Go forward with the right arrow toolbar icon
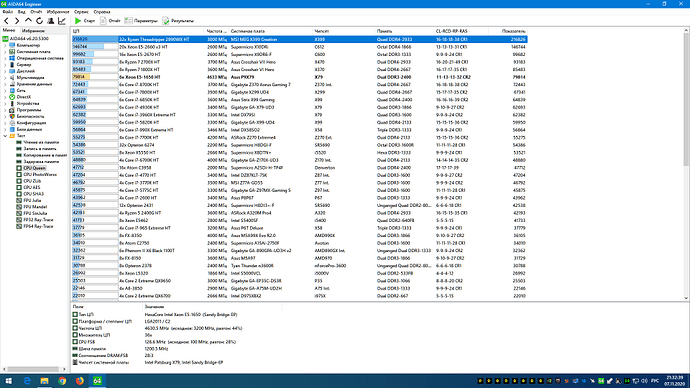Image resolution: width=690 pixels, height=388 pixels. (x=17, y=21)
